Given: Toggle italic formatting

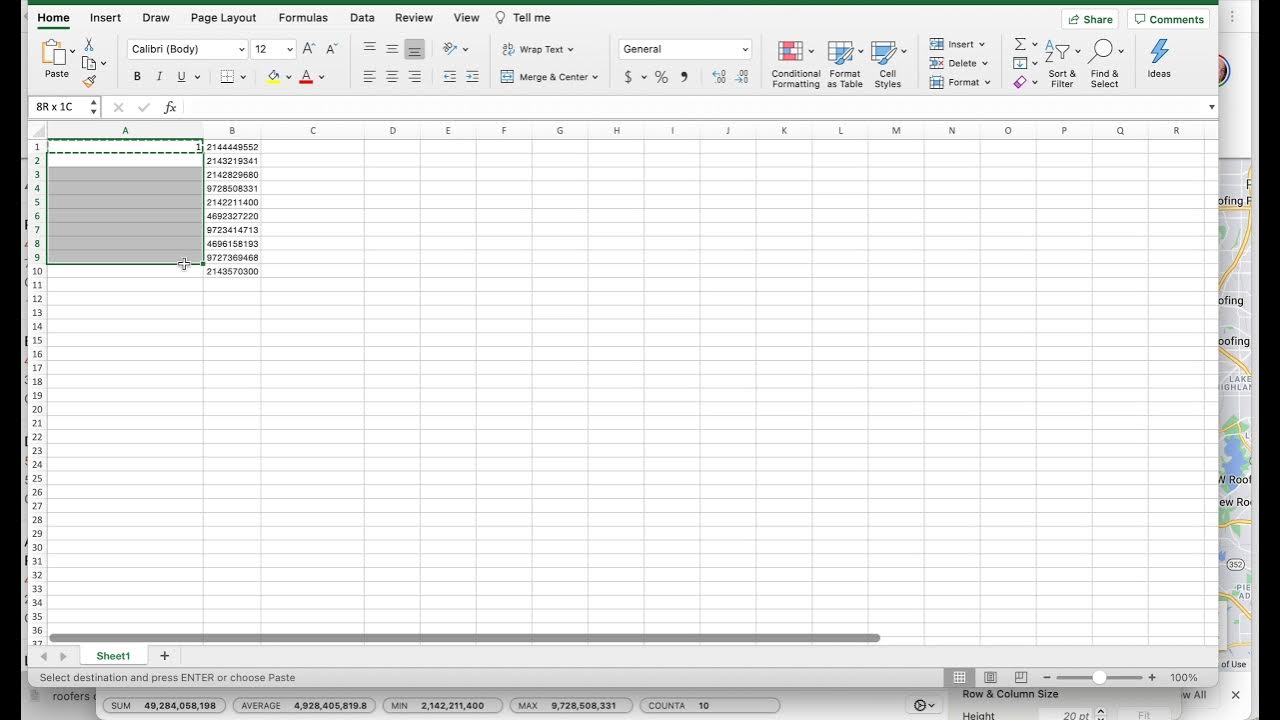Looking at the screenshot, I should [159, 77].
